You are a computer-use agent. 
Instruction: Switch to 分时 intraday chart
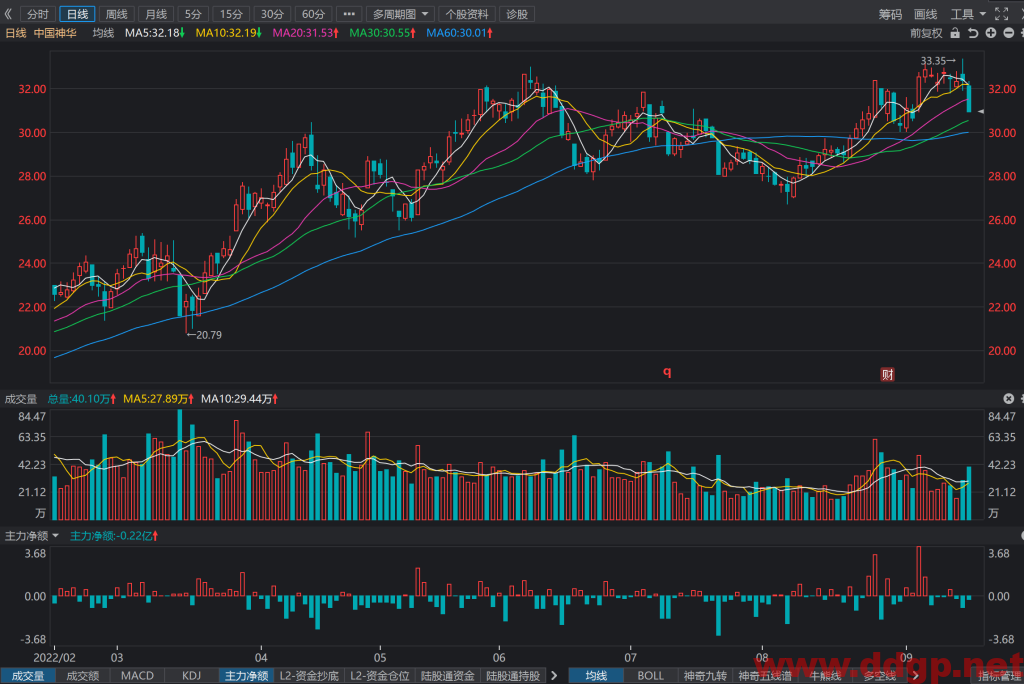click(x=38, y=14)
